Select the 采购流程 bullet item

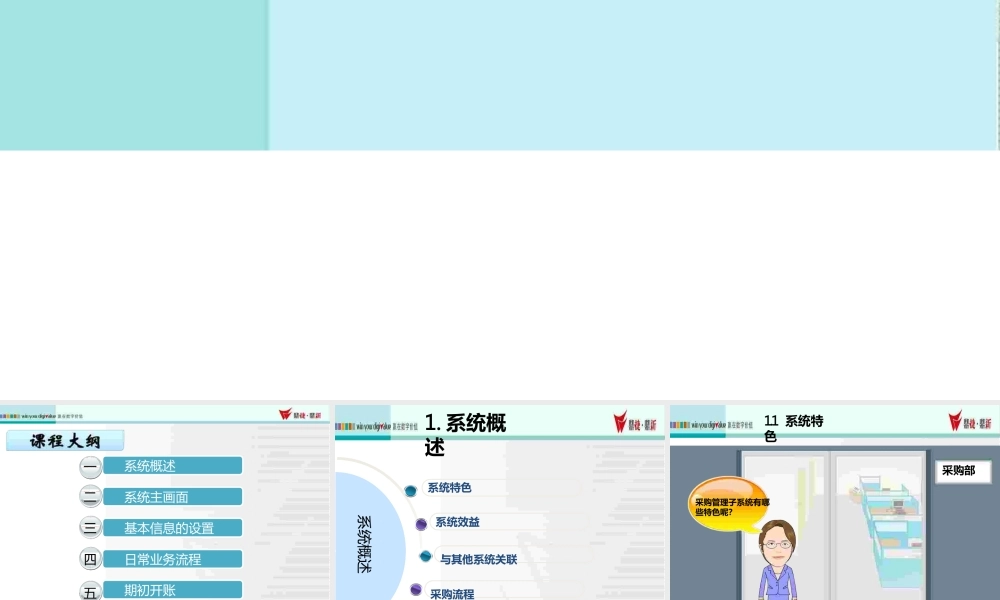(452, 594)
